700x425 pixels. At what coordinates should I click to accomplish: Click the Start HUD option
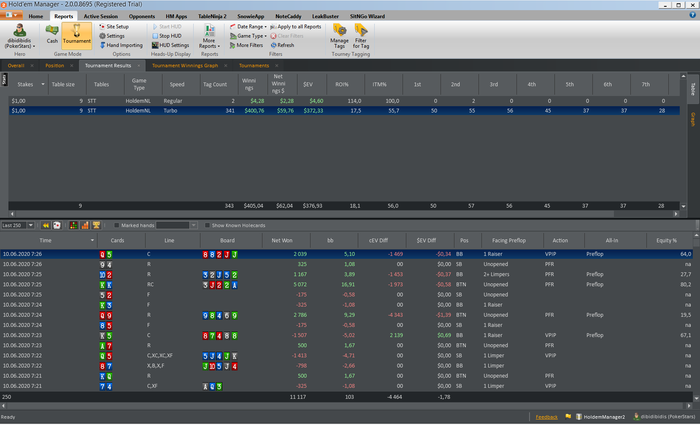coord(167,26)
